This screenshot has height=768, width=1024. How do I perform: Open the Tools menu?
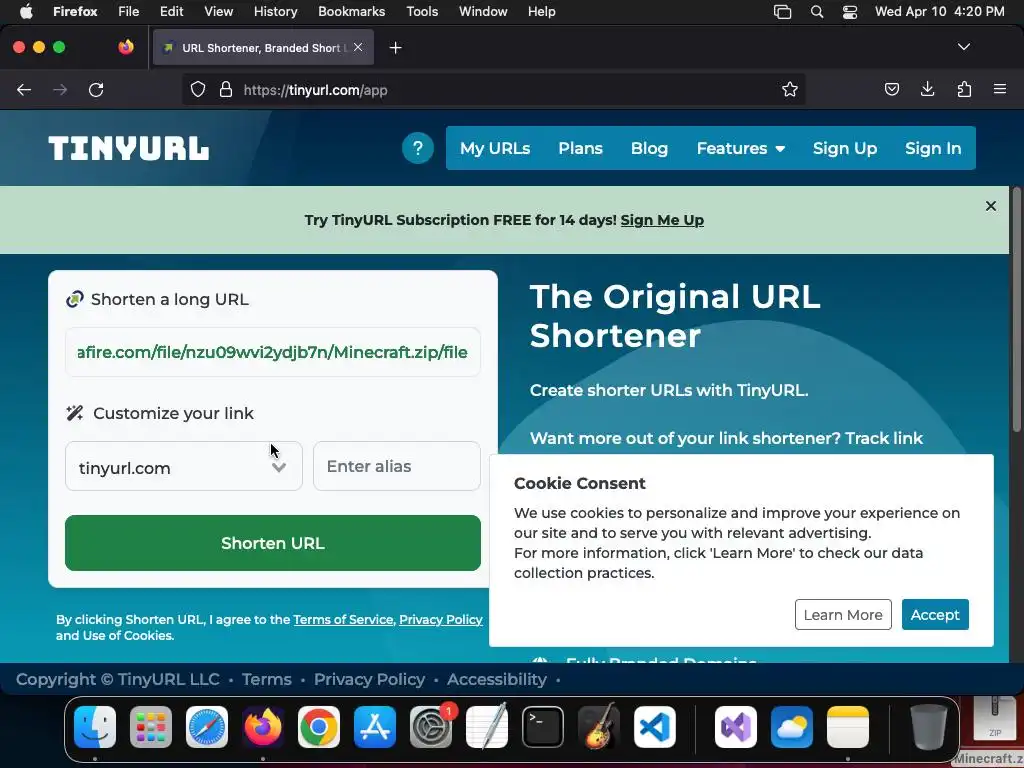(422, 12)
